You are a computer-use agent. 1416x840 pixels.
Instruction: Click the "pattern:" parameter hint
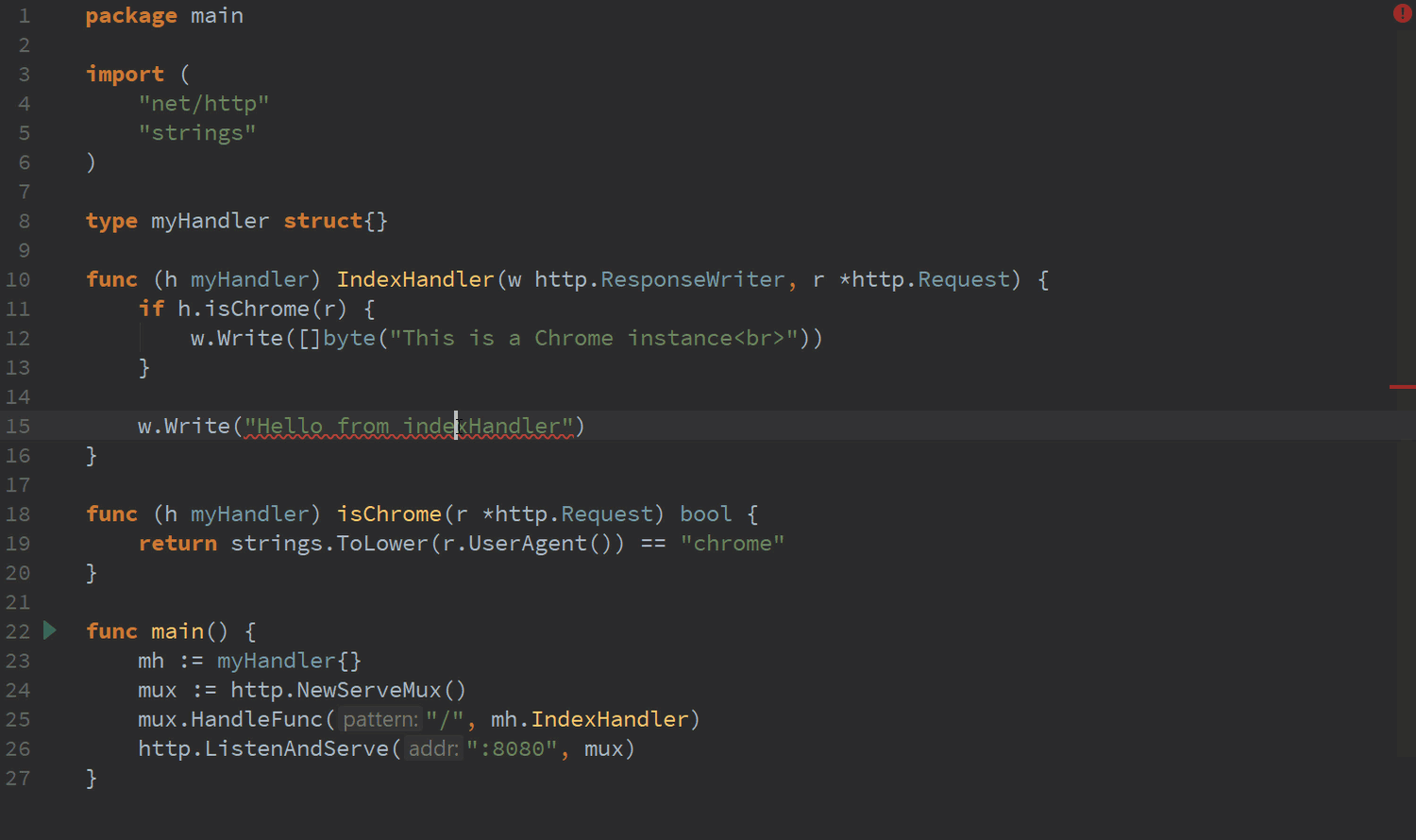380,719
